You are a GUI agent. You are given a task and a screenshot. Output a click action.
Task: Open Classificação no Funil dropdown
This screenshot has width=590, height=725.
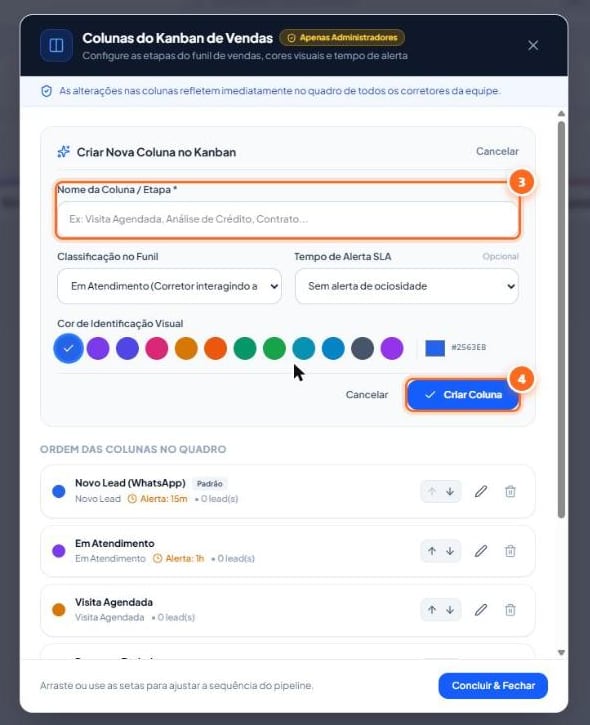(169, 286)
